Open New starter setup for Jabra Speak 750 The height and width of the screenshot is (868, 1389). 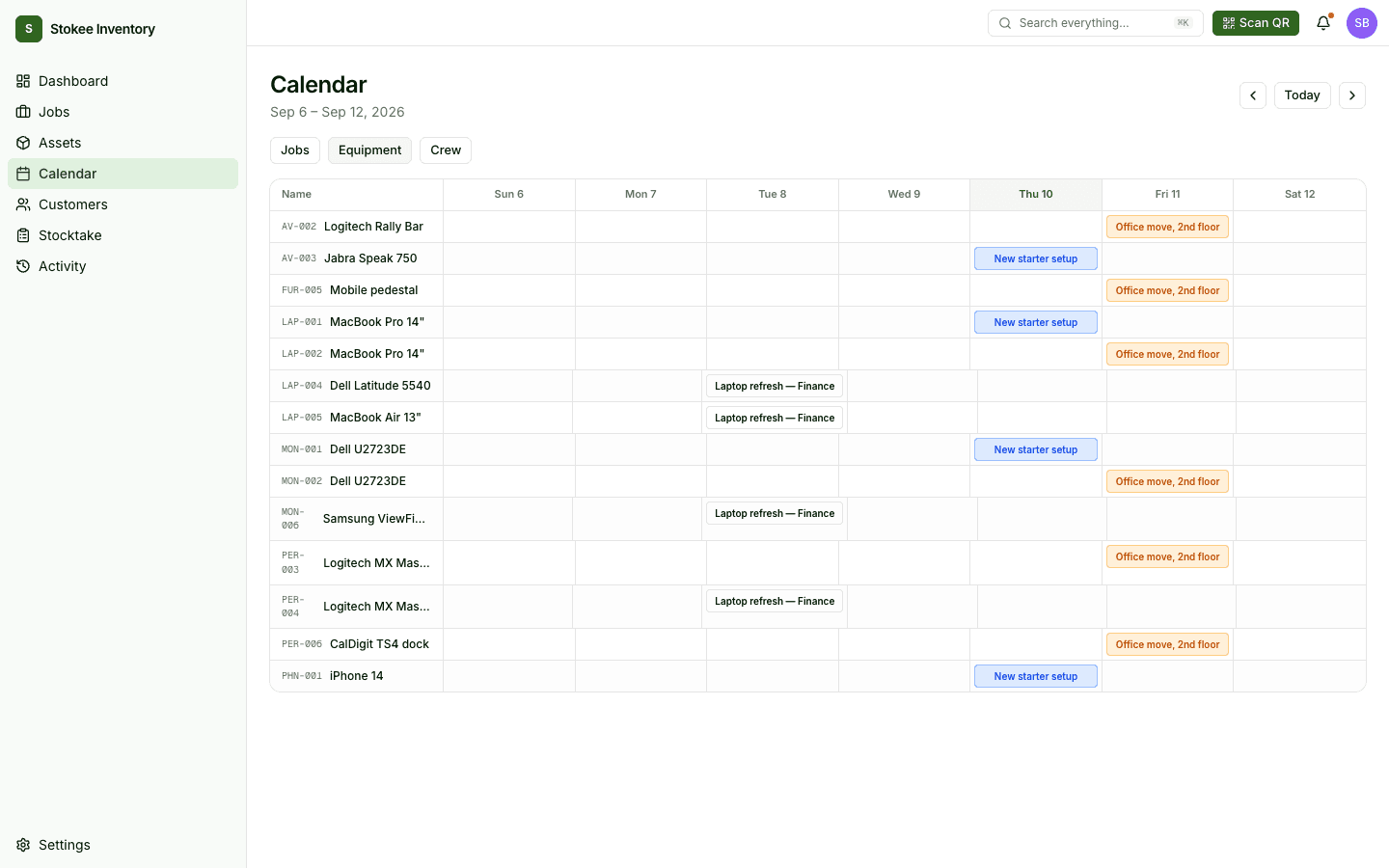point(1036,258)
